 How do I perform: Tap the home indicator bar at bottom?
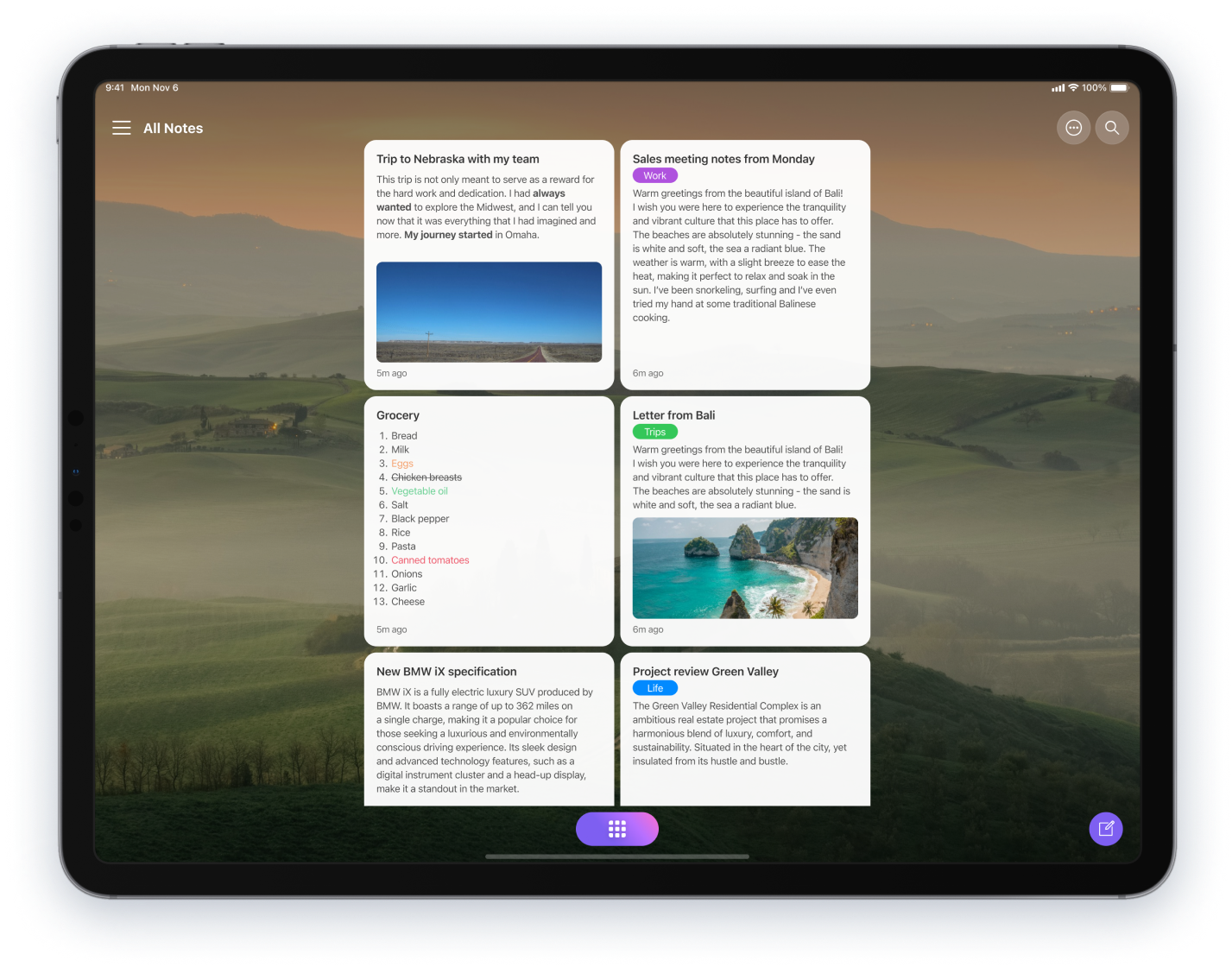616,856
